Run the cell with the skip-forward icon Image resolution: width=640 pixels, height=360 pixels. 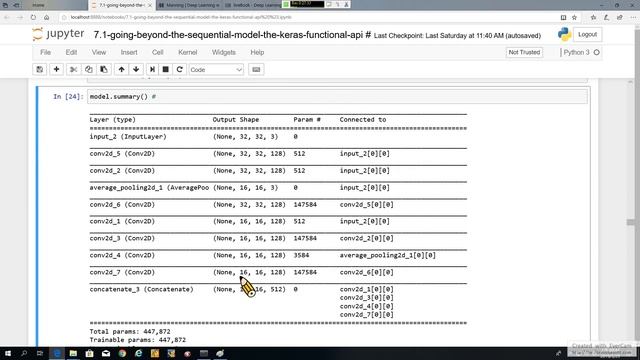tap(152, 69)
